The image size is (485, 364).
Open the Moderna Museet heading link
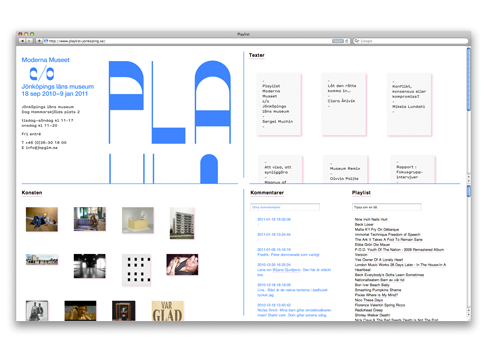[x=45, y=60]
